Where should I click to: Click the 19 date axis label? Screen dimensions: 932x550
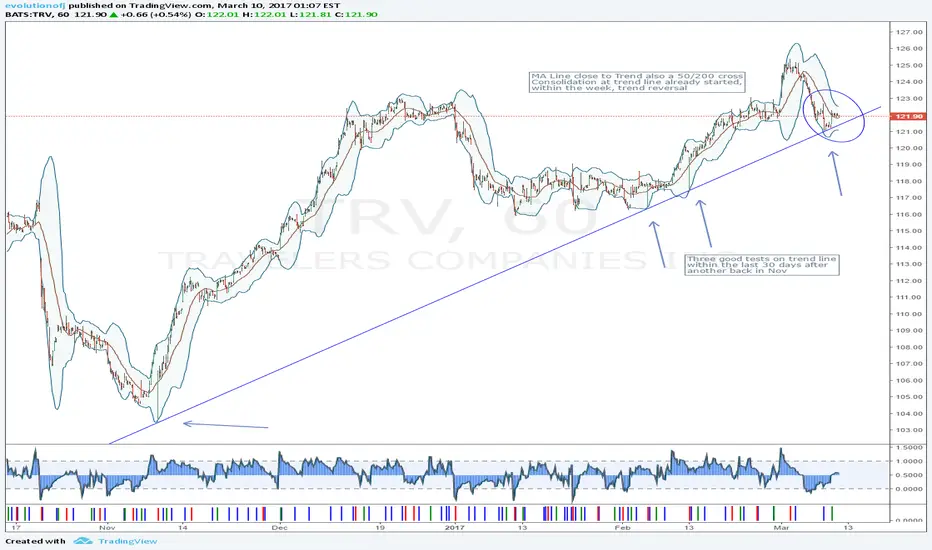point(379,527)
